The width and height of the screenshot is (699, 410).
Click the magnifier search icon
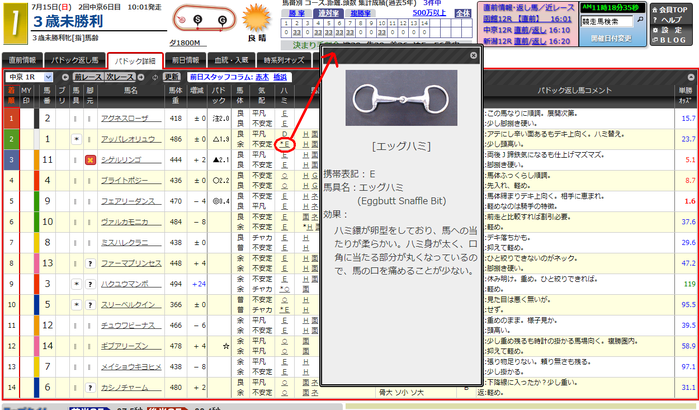click(640, 20)
